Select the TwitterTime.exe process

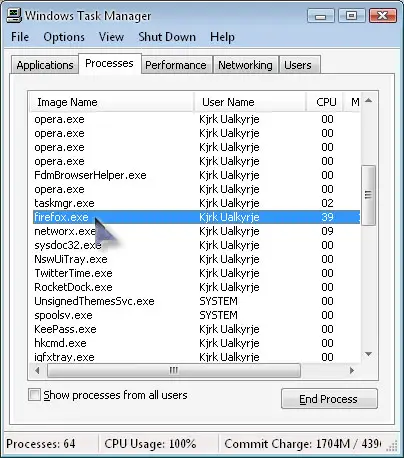tap(197, 273)
